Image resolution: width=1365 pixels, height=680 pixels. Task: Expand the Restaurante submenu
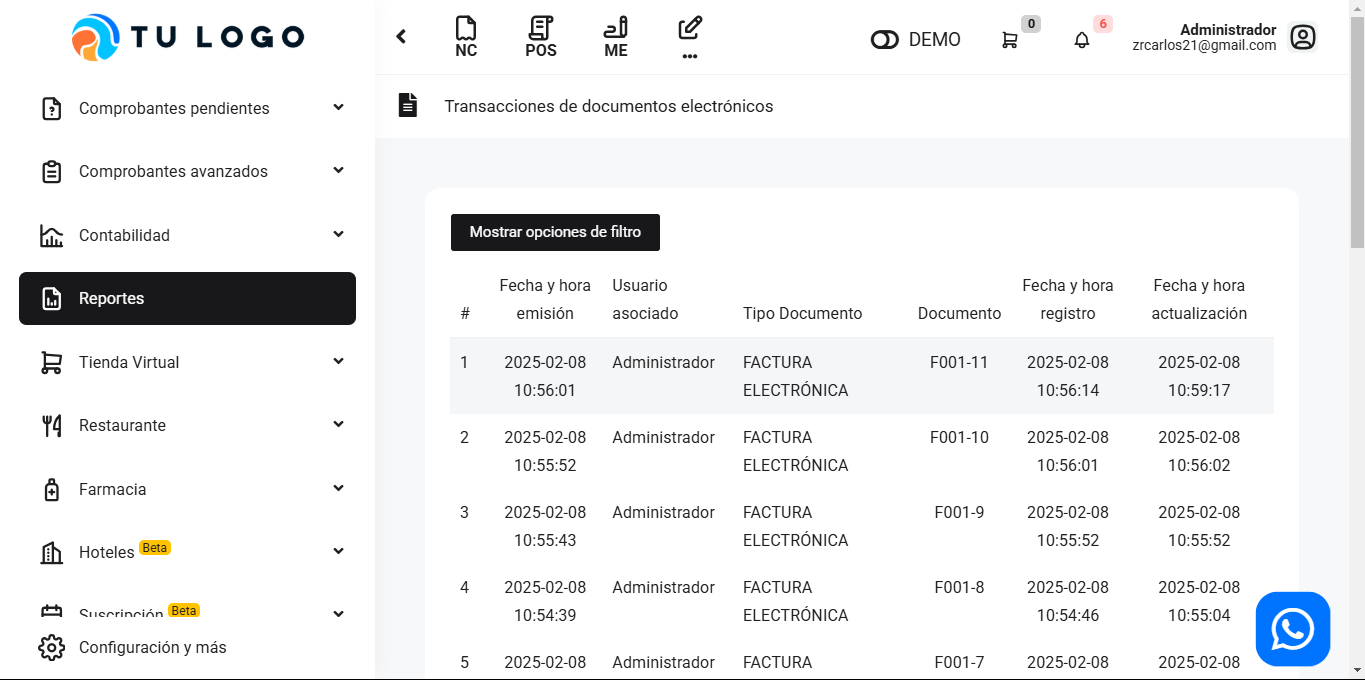tap(338, 425)
